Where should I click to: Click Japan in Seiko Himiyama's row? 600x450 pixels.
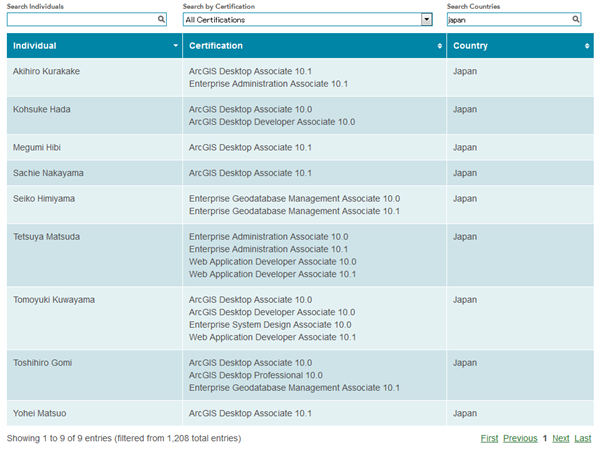pos(465,199)
